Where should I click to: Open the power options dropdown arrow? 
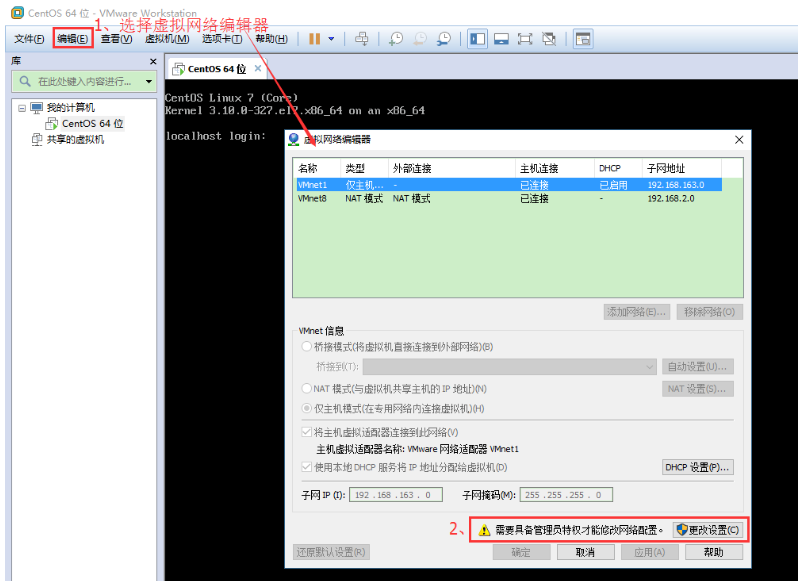coord(331,39)
